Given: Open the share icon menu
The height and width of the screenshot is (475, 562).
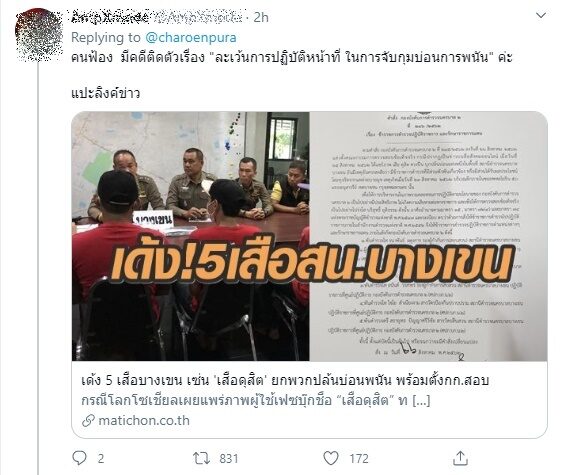Looking at the screenshot, I should click(460, 458).
